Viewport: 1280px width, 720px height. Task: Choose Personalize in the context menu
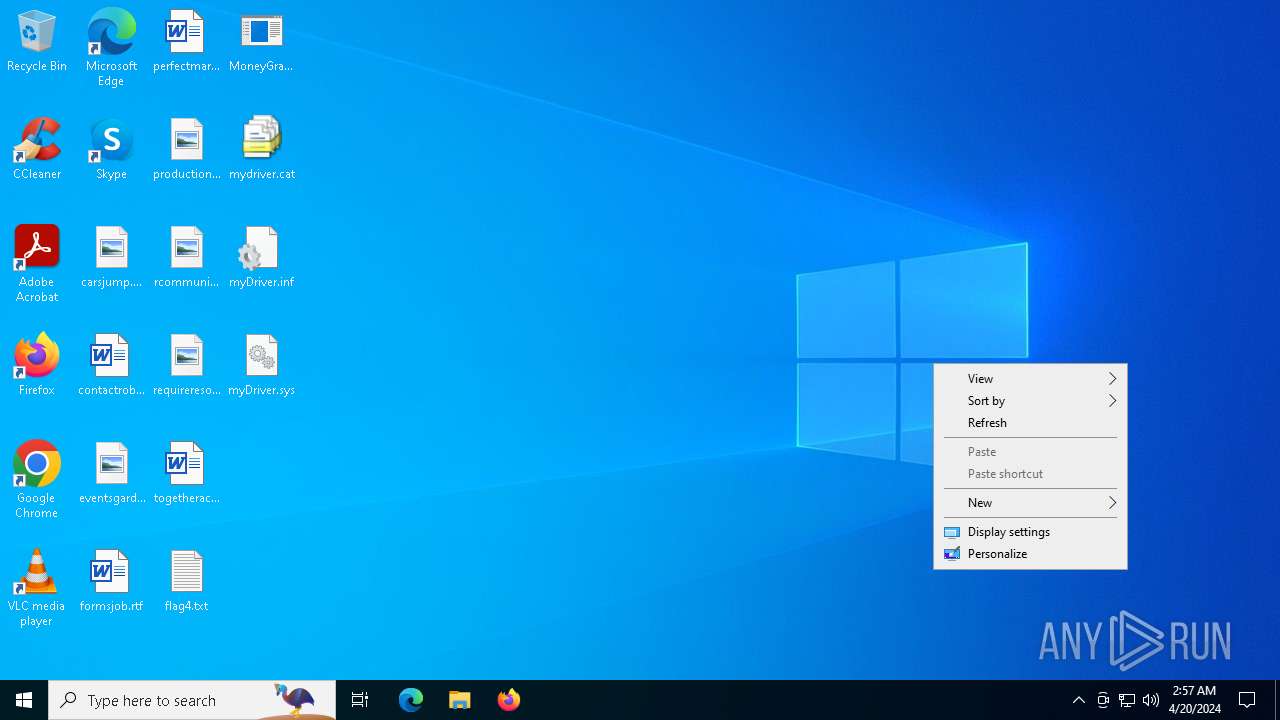[x=1030, y=554]
